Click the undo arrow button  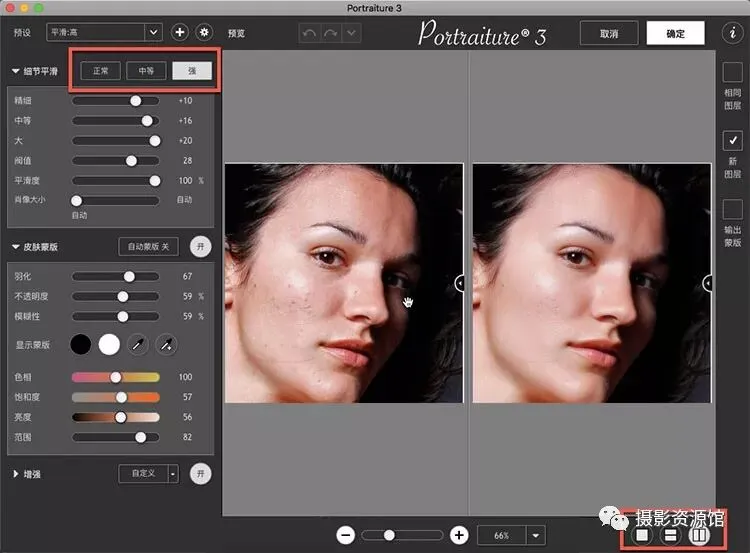309,33
